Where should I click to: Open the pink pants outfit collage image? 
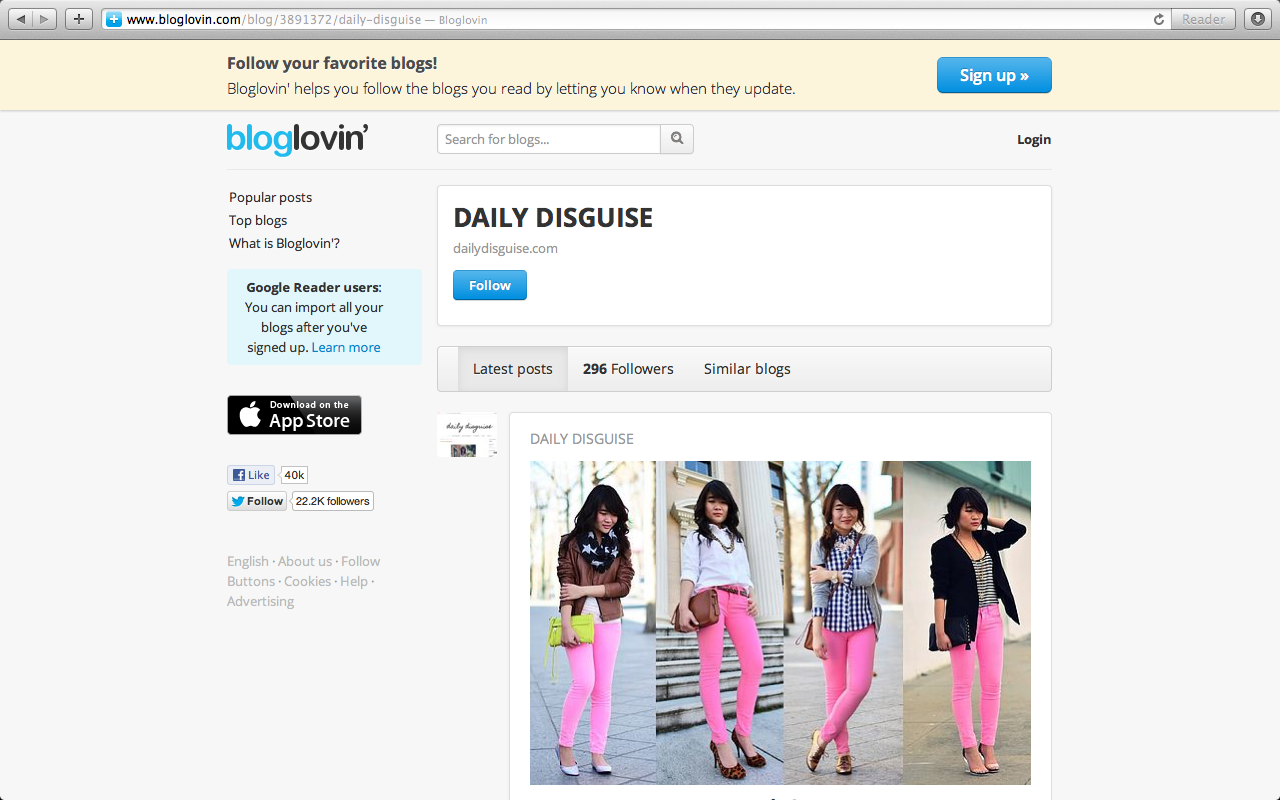coord(780,623)
